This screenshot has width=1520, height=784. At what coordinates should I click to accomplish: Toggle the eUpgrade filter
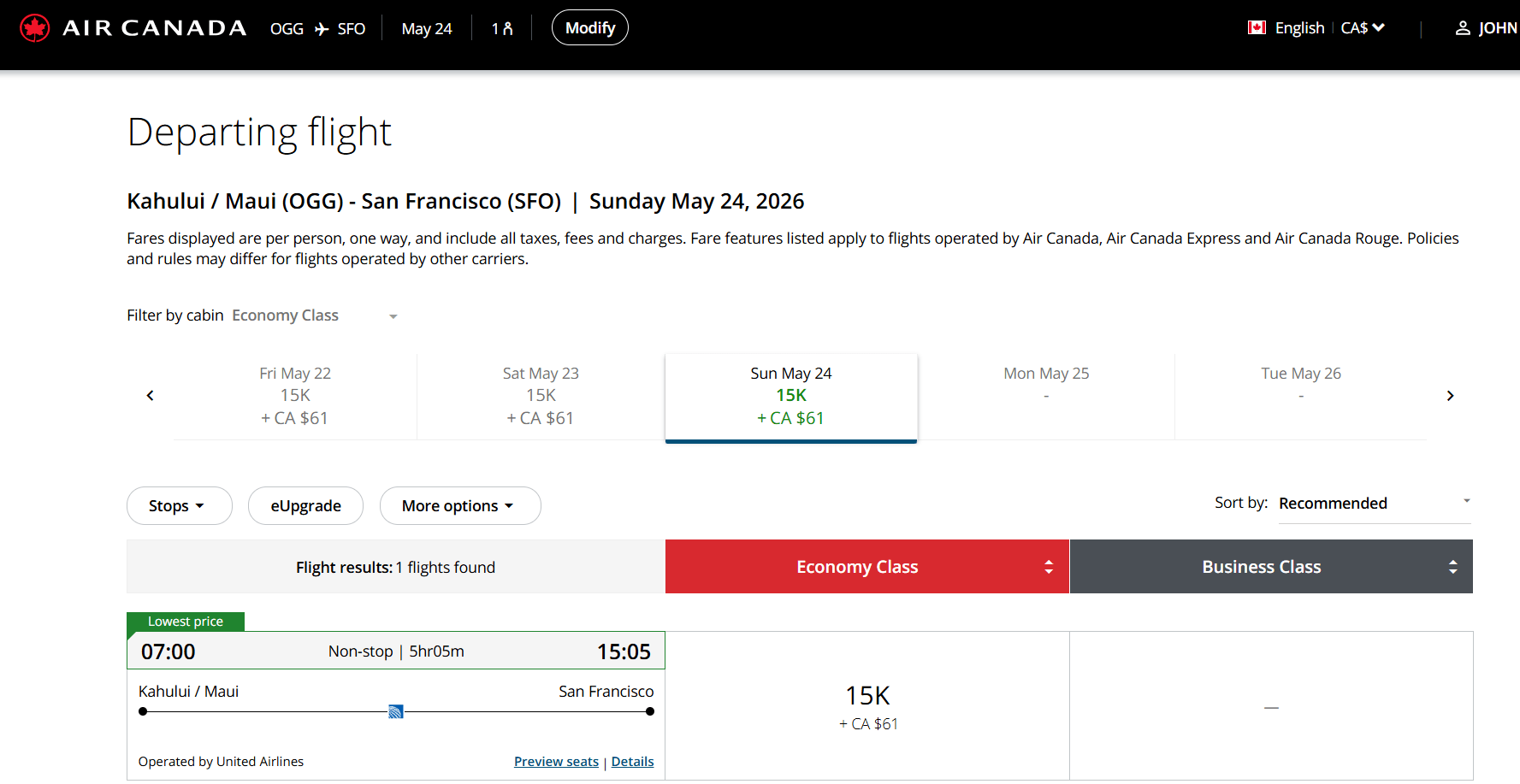305,506
